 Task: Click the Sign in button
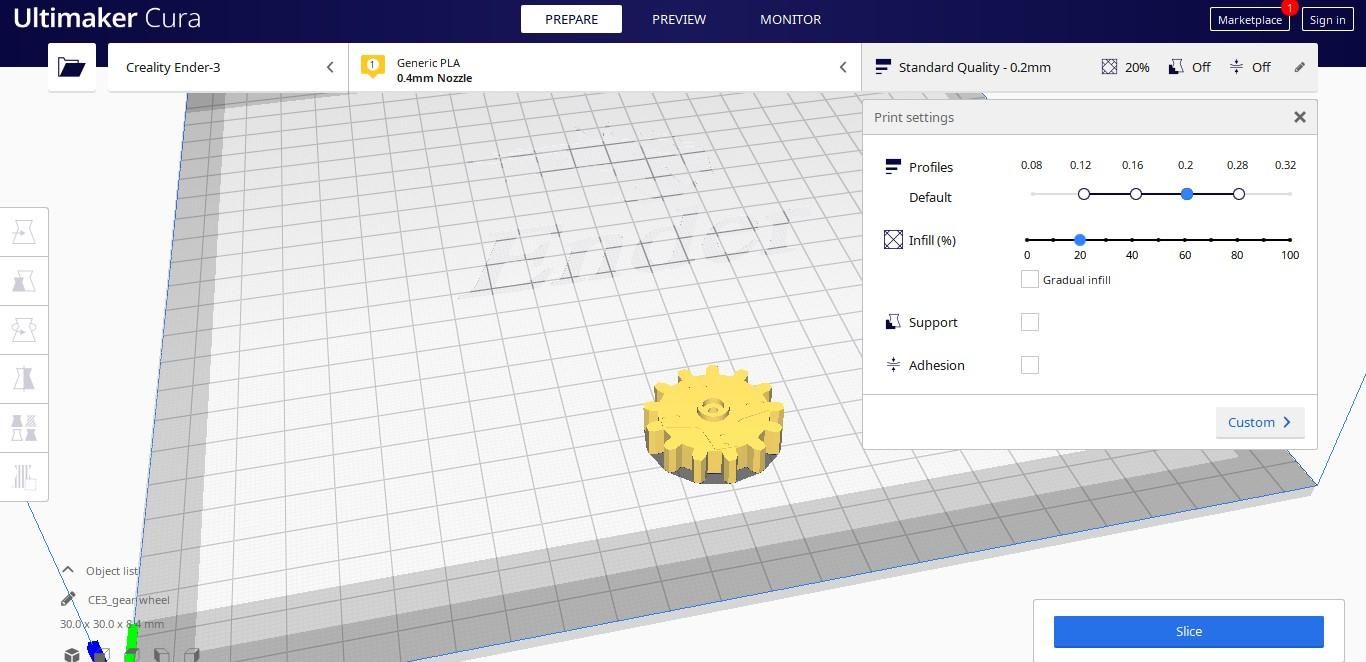click(x=1327, y=19)
